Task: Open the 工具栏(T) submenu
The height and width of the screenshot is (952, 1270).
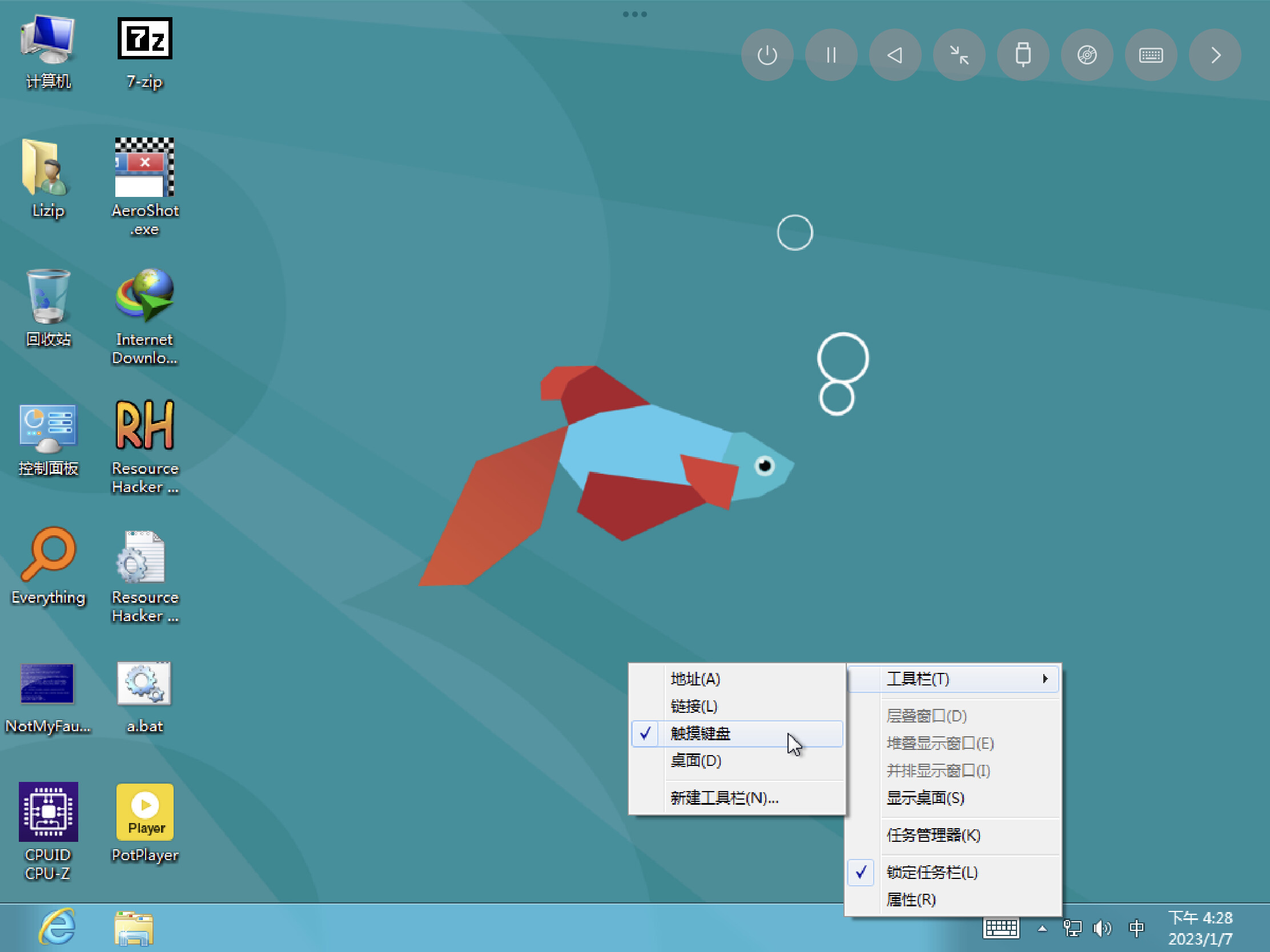Action: pyautogui.click(x=953, y=679)
